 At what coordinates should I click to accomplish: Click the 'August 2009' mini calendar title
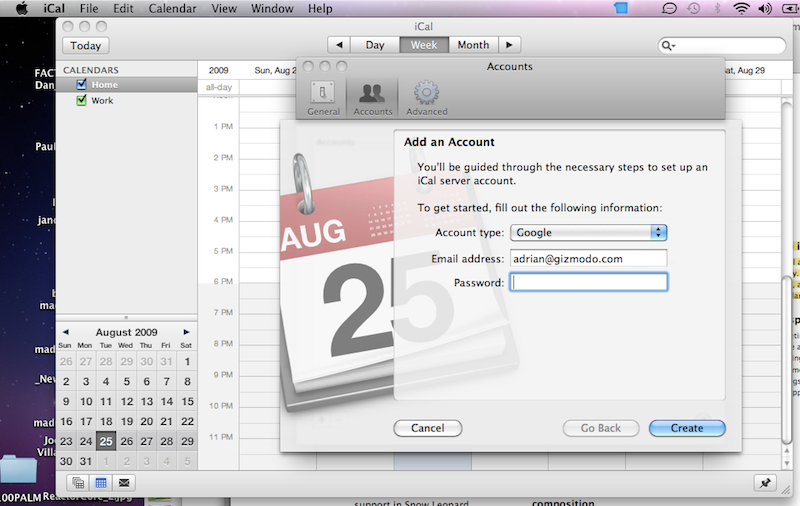pos(126,332)
